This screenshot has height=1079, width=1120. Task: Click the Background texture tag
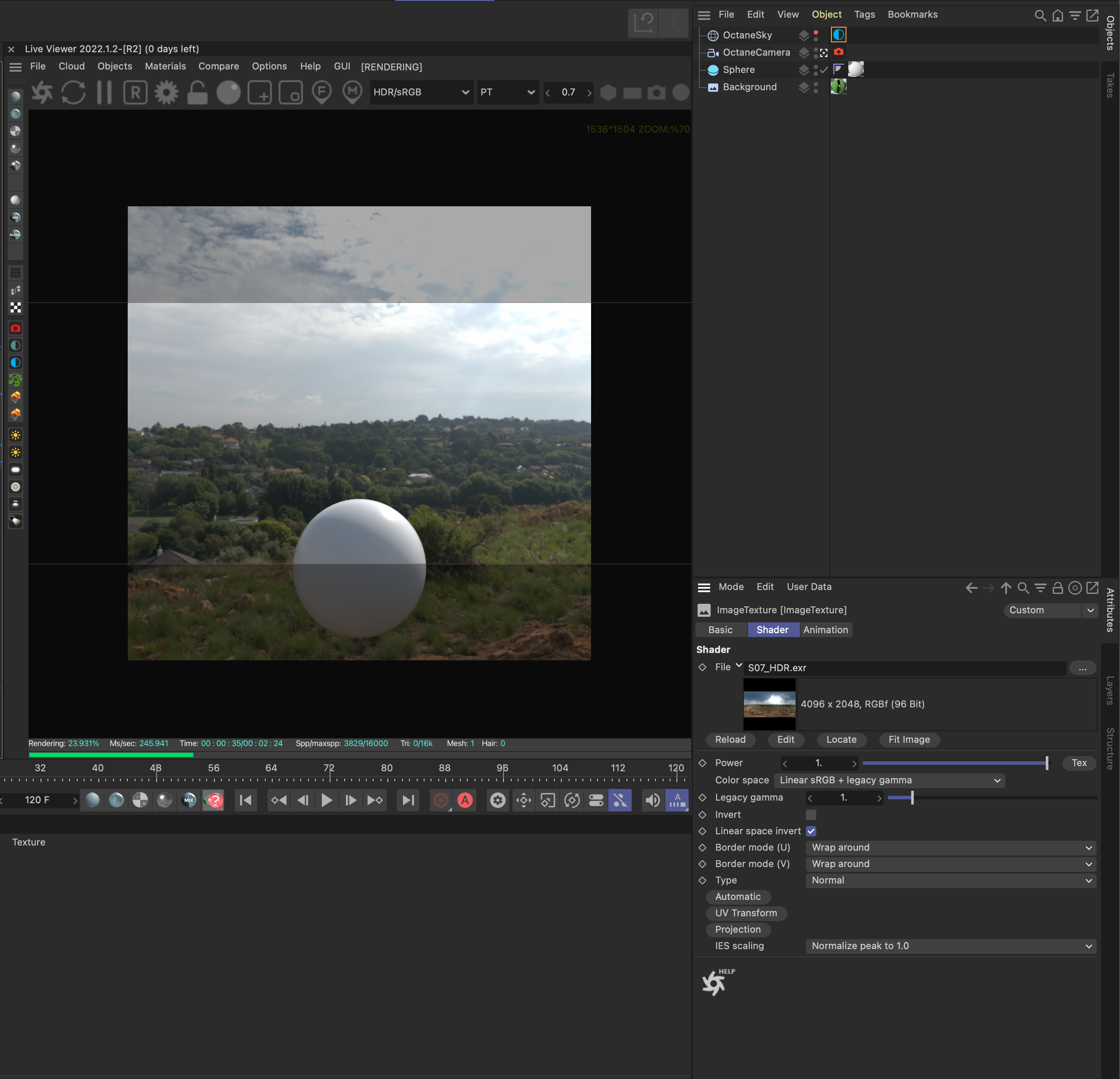pos(838,86)
